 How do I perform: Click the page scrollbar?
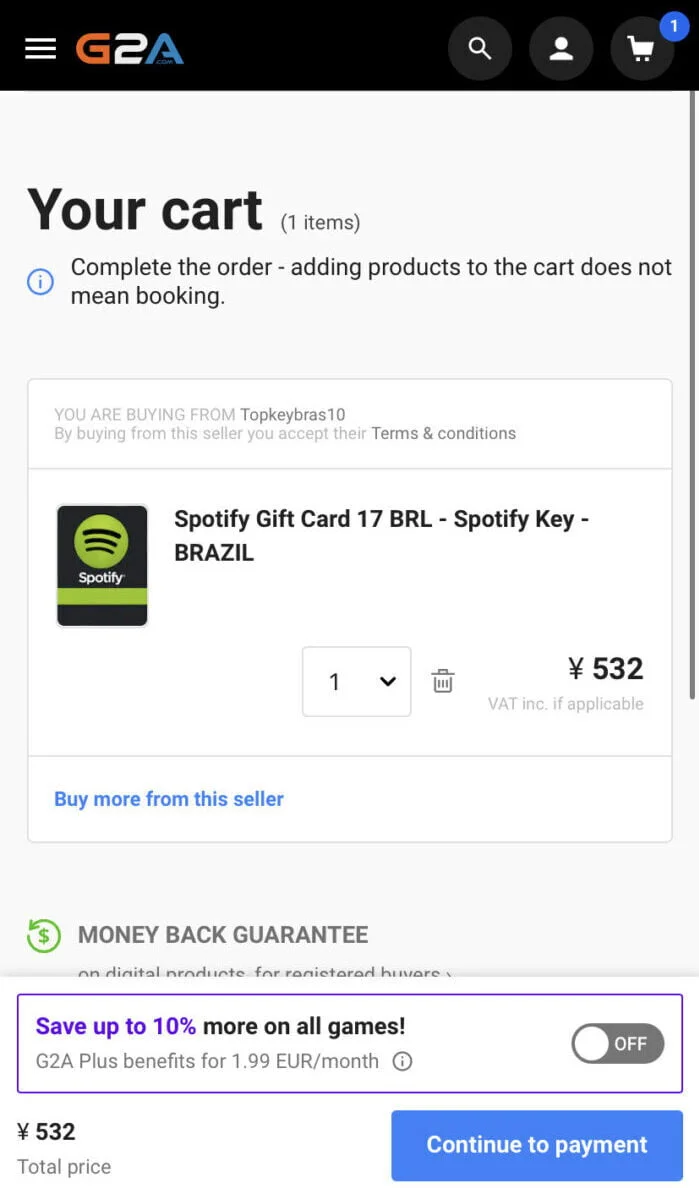(x=693, y=400)
